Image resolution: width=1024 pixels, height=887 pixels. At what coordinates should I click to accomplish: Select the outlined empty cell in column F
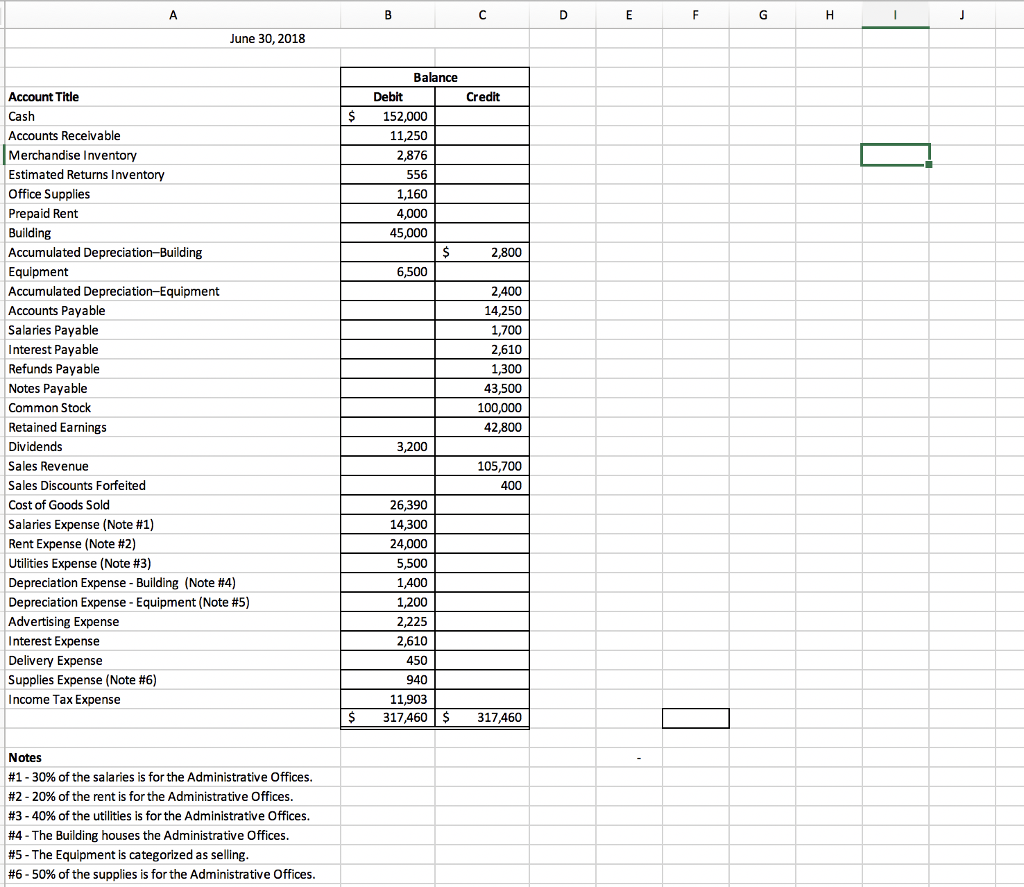pos(695,717)
